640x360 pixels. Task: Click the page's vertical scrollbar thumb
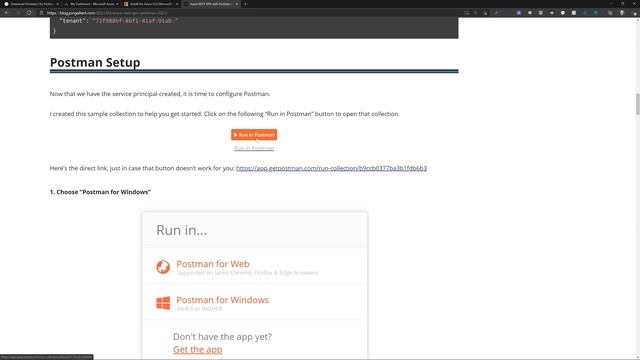pyautogui.click(x=638, y=104)
